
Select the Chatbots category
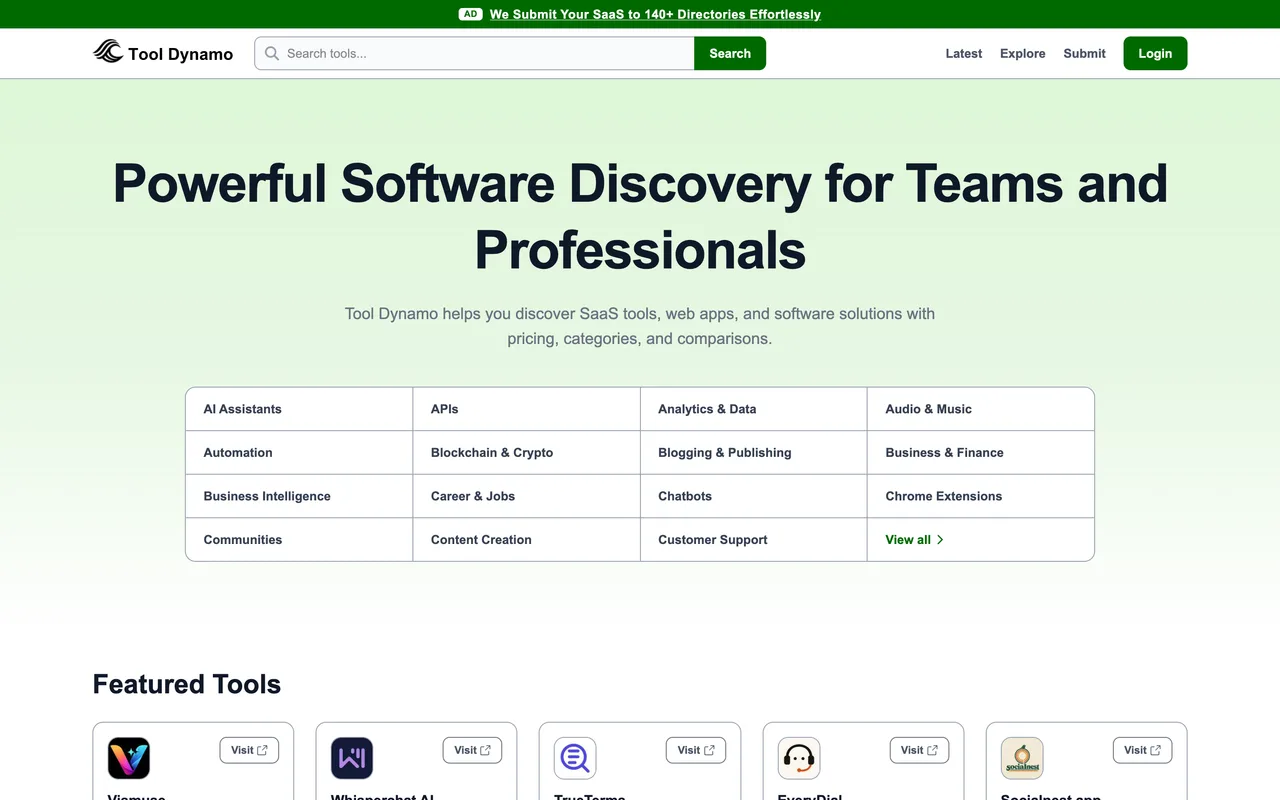pos(753,496)
